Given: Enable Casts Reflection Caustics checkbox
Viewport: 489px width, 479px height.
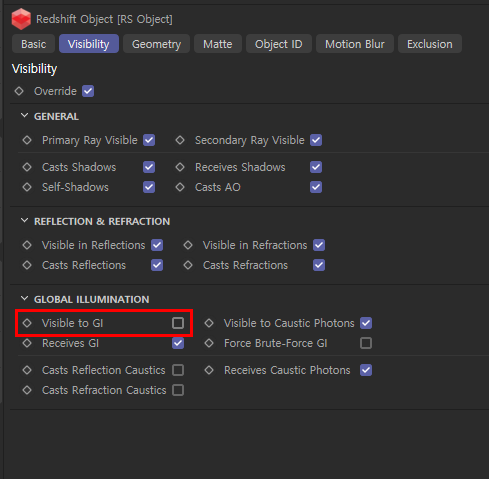Looking at the screenshot, I should (x=178, y=370).
